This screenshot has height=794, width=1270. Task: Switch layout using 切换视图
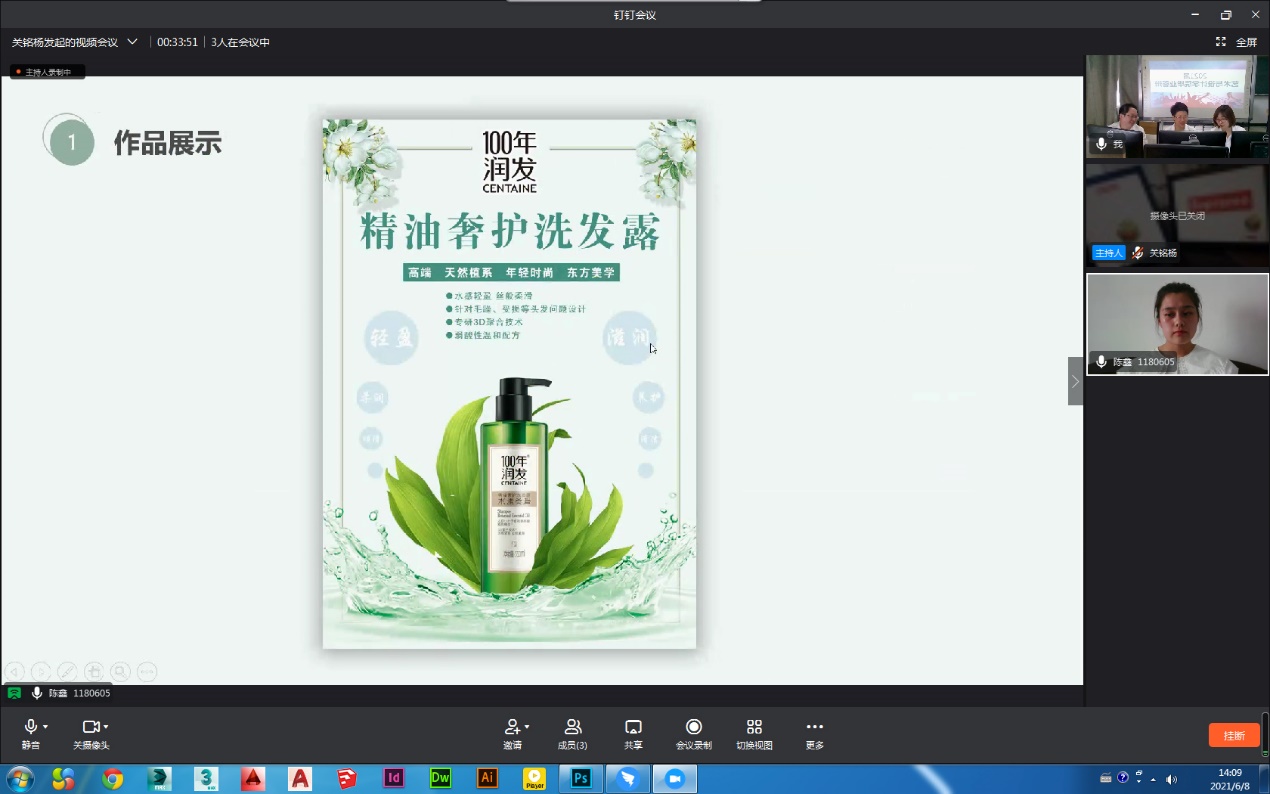(755, 734)
